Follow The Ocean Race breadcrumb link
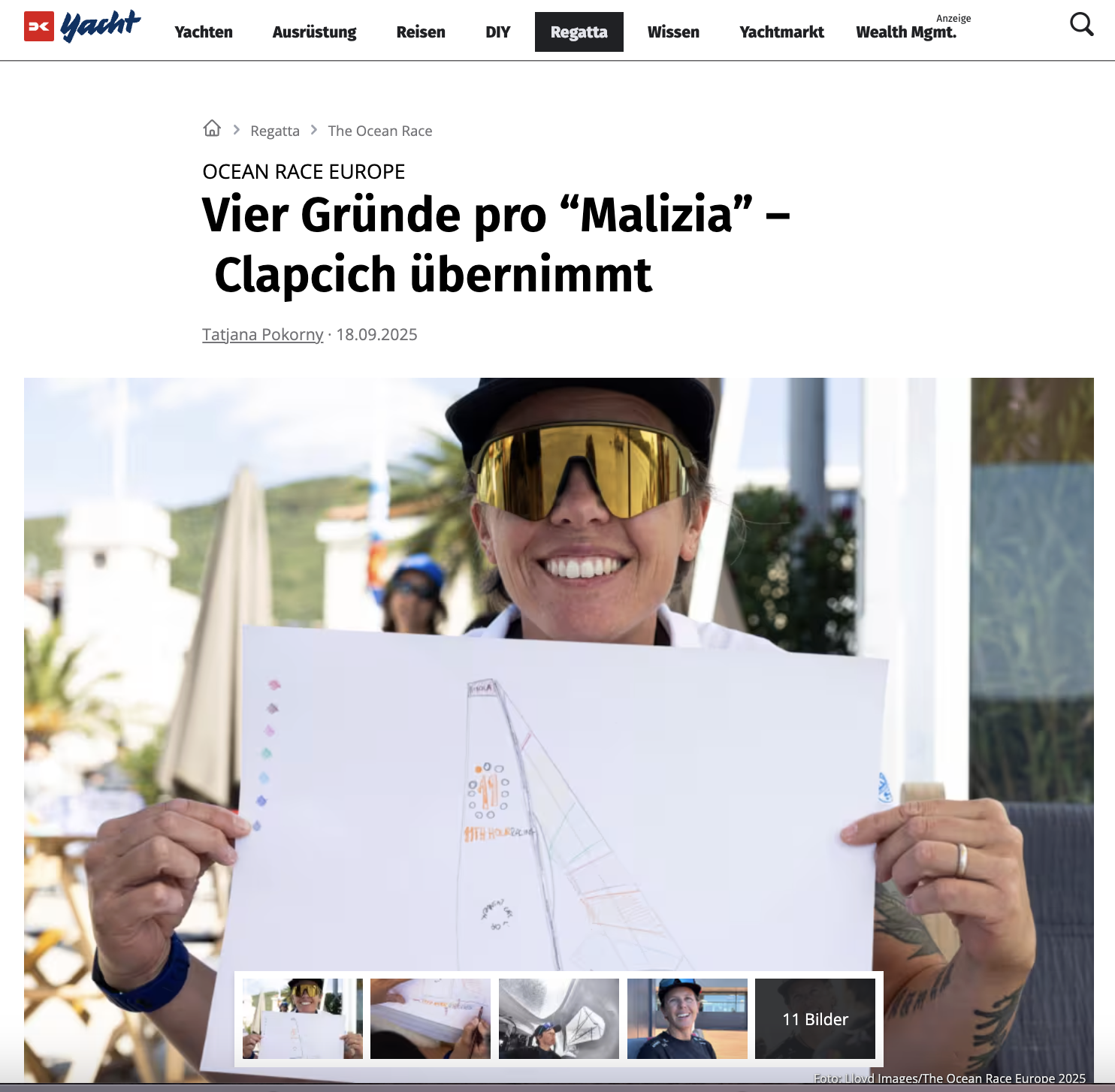Screen dimensions: 1115x1092 click(380, 131)
